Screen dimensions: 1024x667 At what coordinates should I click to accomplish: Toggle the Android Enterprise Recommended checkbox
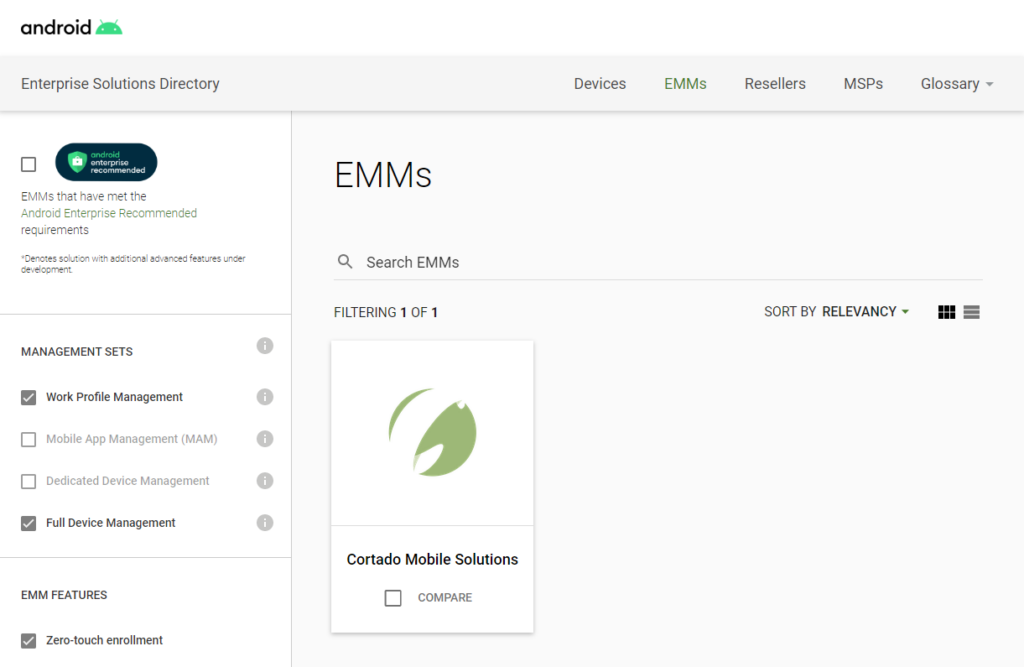tap(29, 164)
